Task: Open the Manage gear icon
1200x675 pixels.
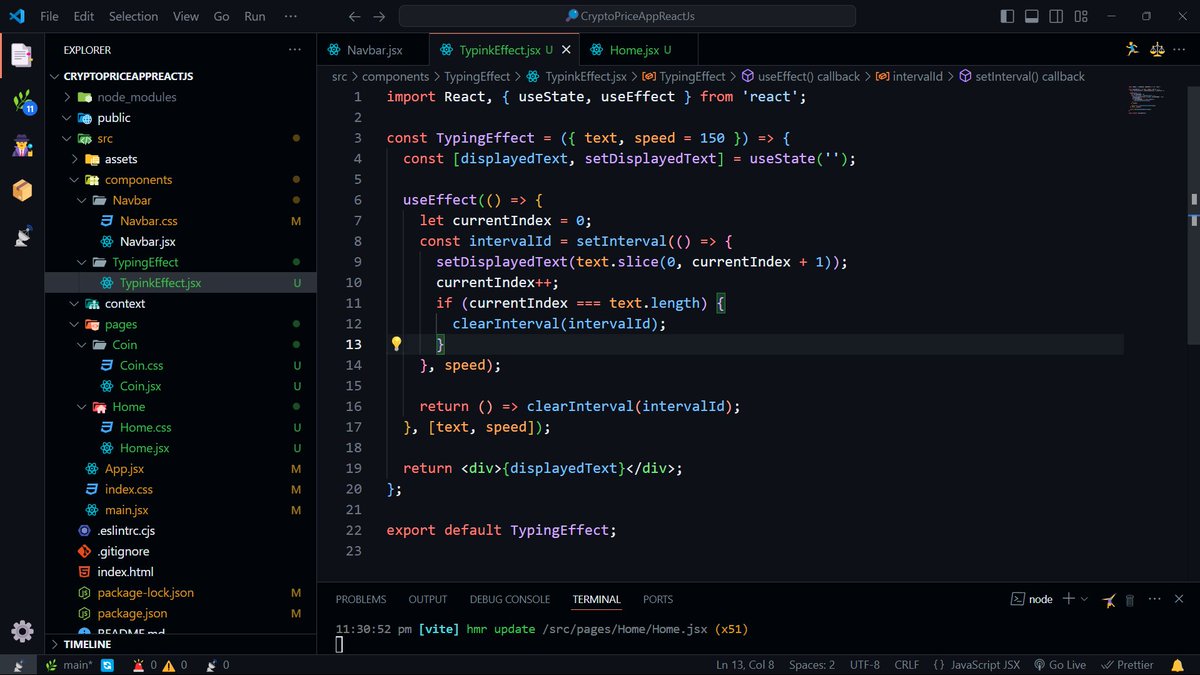Action: 22,631
